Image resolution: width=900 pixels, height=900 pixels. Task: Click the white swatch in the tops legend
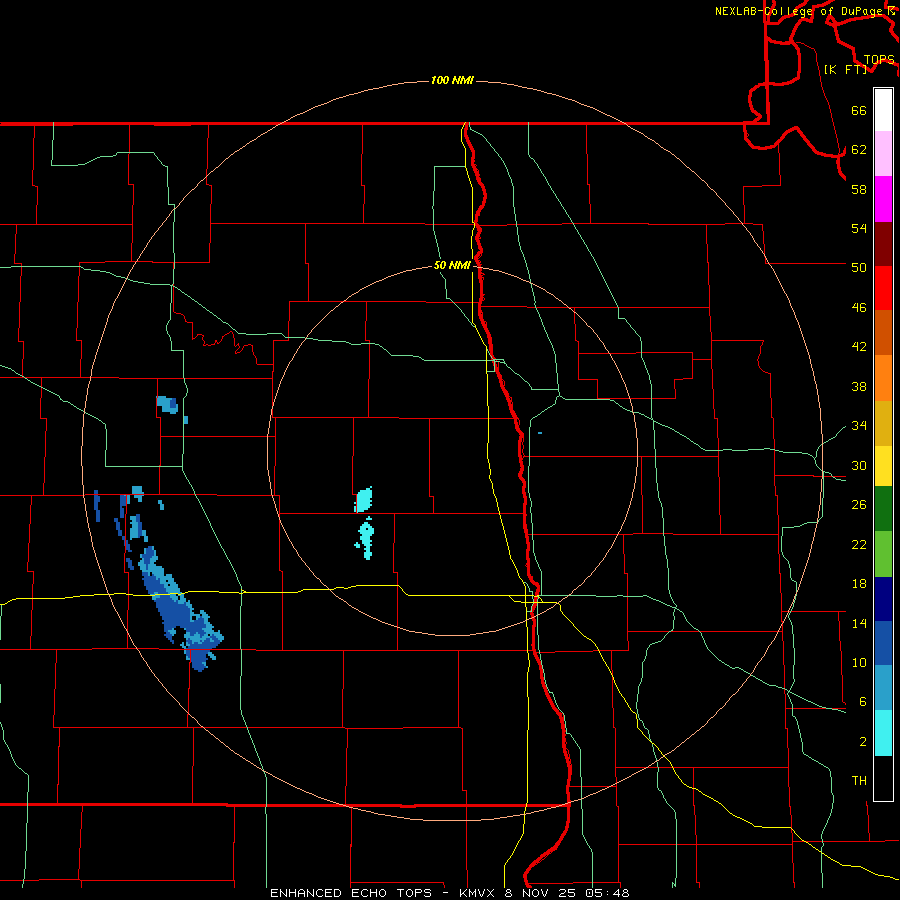coord(883,110)
